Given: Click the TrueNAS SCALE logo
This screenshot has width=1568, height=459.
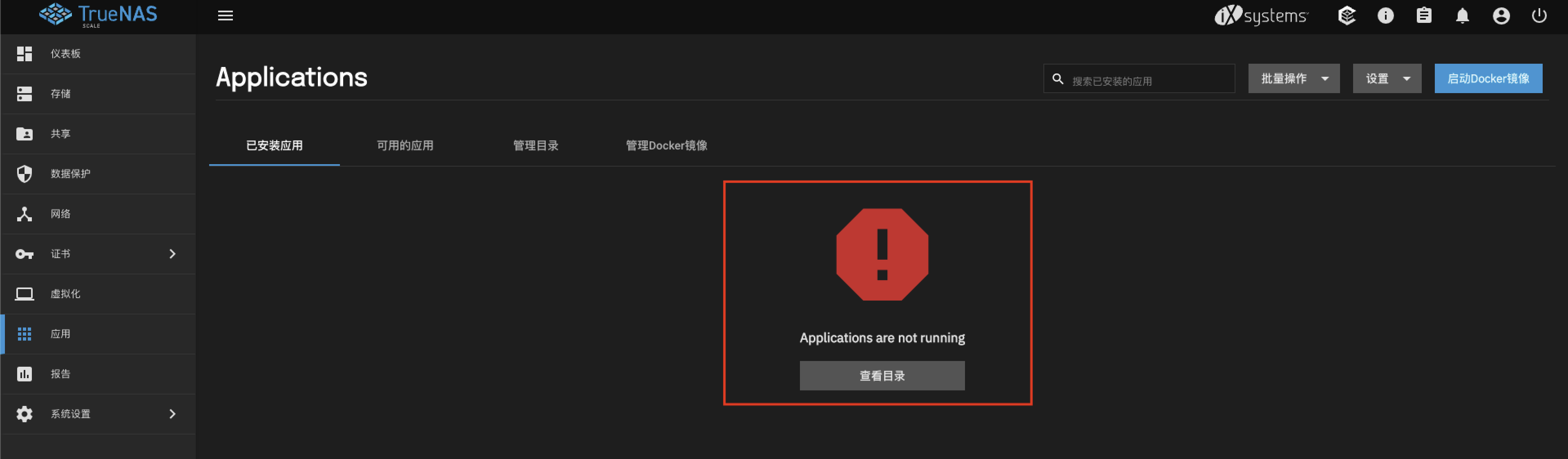Looking at the screenshot, I should point(98,15).
